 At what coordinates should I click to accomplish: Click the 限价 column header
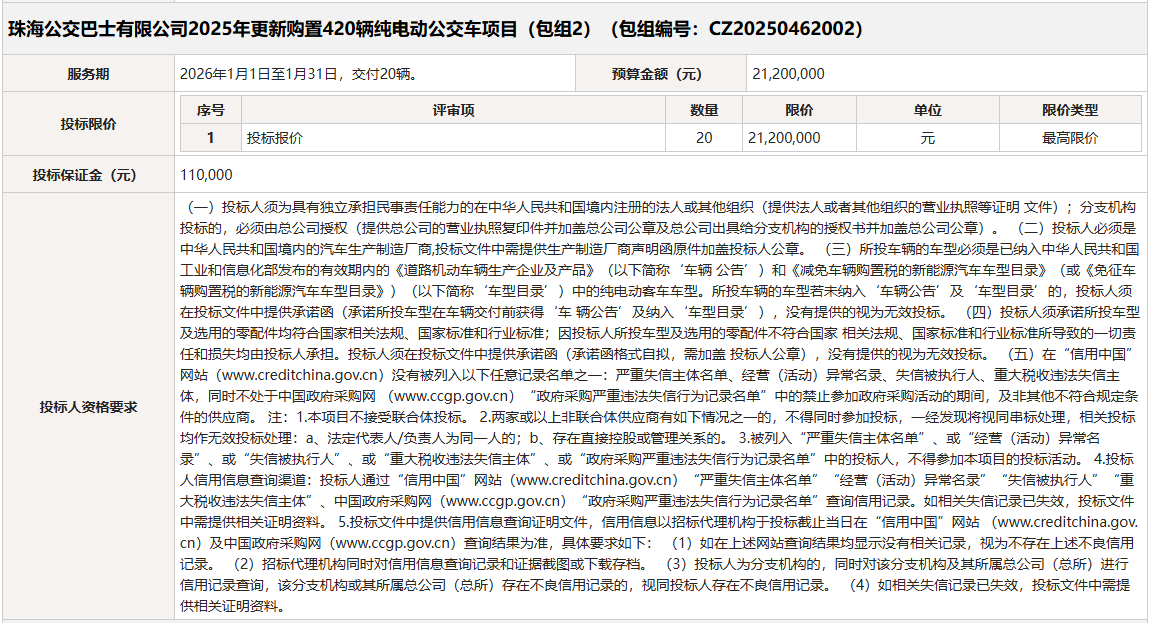pos(799,110)
